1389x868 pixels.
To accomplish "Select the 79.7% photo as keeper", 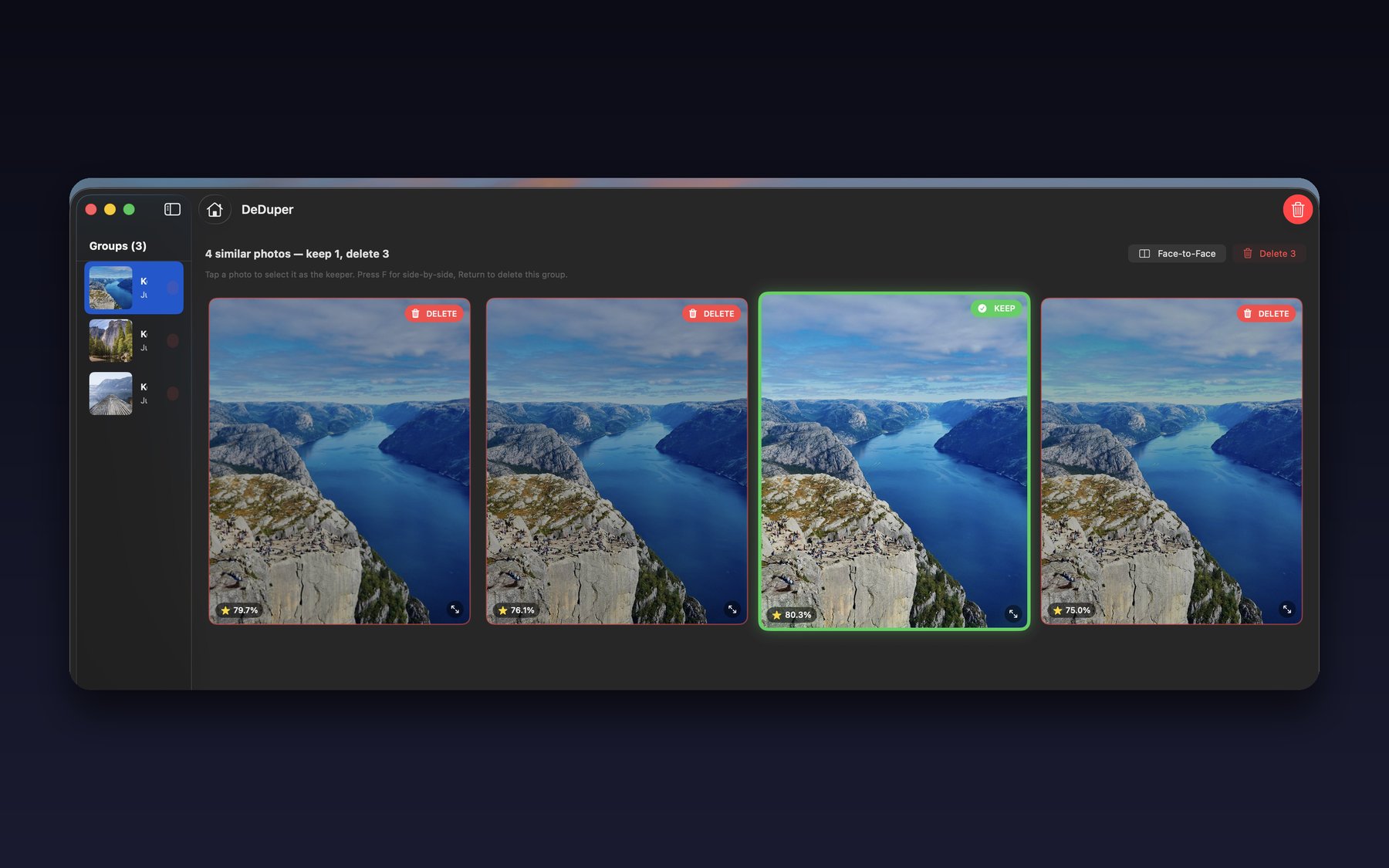I will point(340,461).
